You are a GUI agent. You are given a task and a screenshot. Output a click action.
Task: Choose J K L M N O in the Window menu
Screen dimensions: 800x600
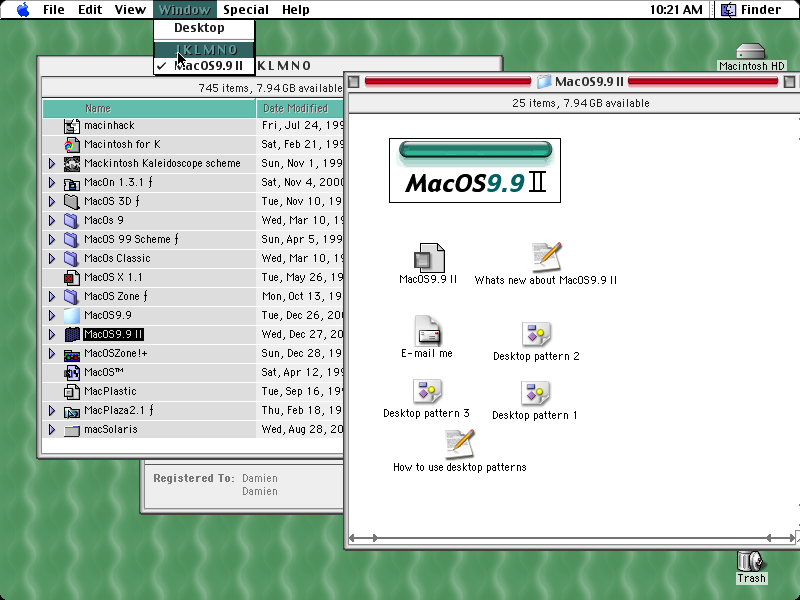click(204, 50)
